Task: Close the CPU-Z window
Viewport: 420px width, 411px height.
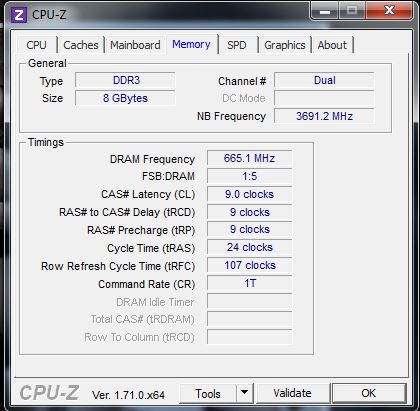Action: point(389,11)
